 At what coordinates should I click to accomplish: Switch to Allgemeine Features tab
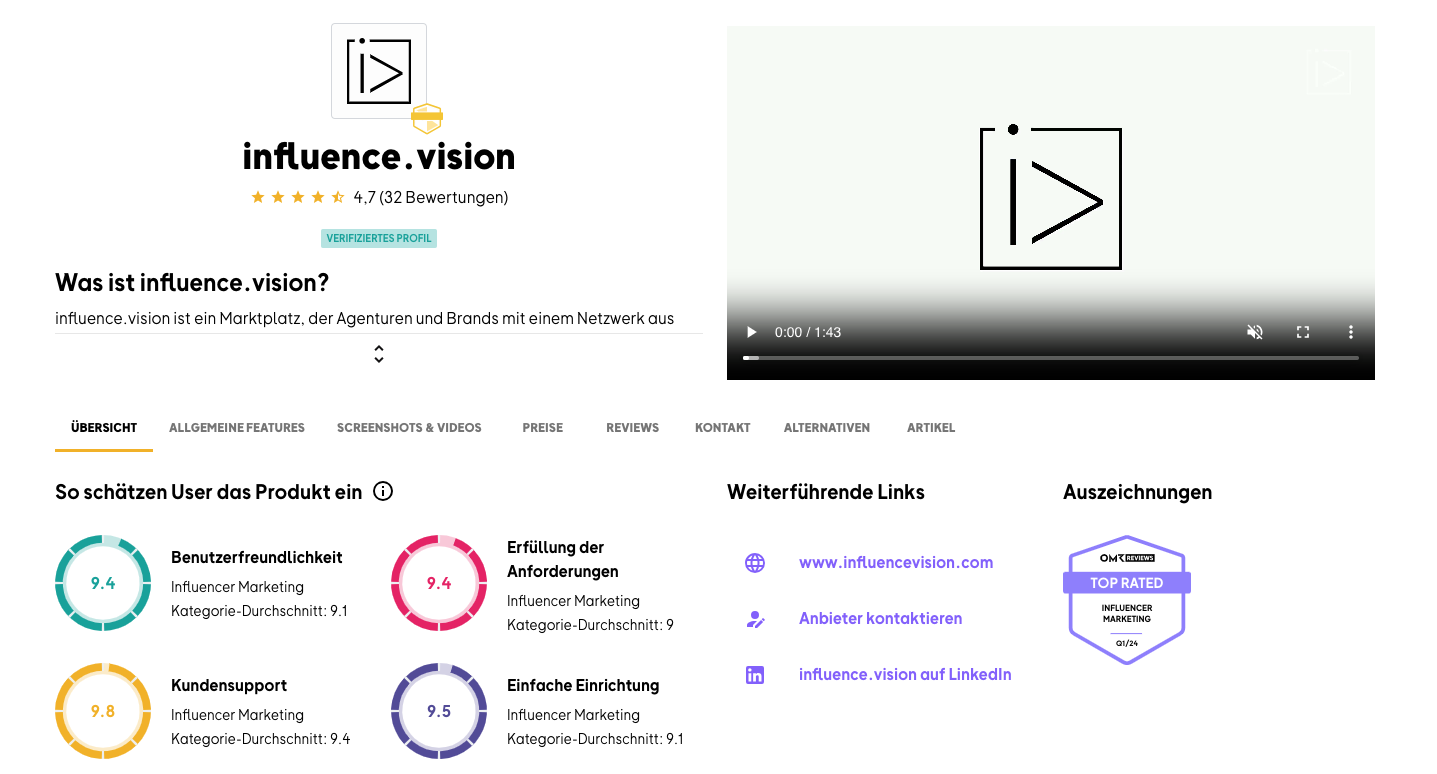(237, 428)
